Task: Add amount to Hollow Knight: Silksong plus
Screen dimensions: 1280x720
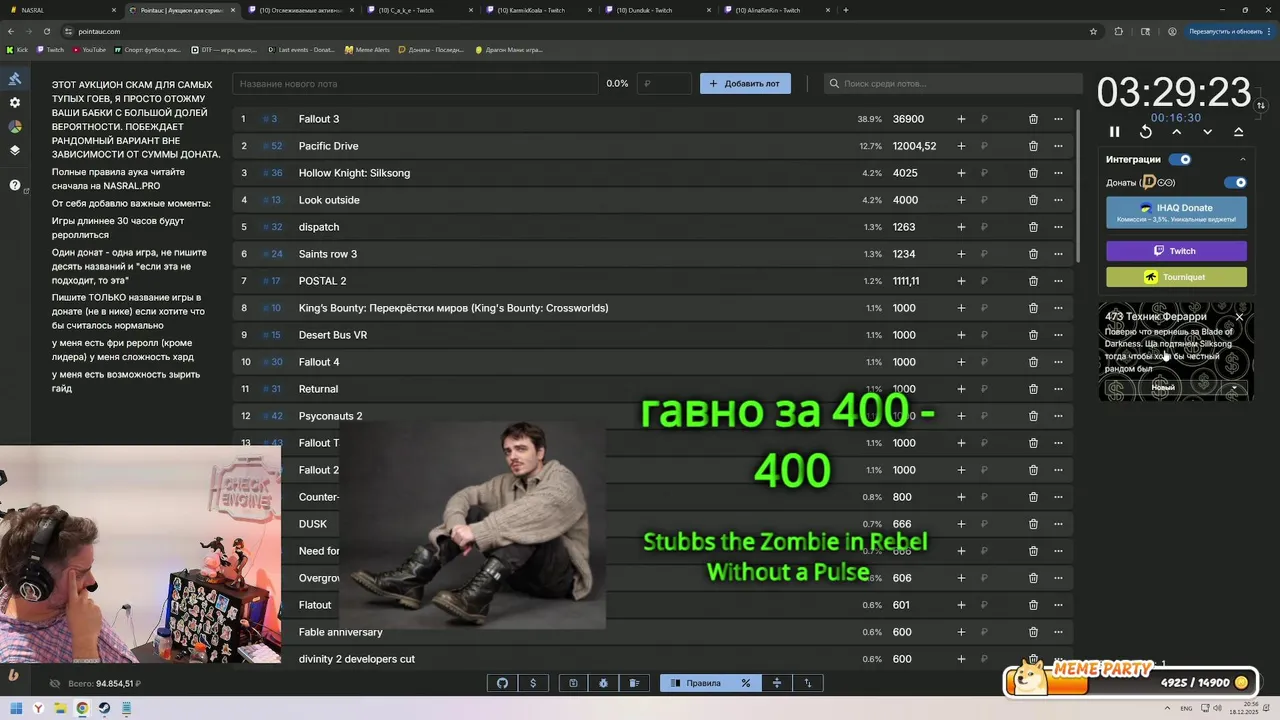Action: point(961,173)
